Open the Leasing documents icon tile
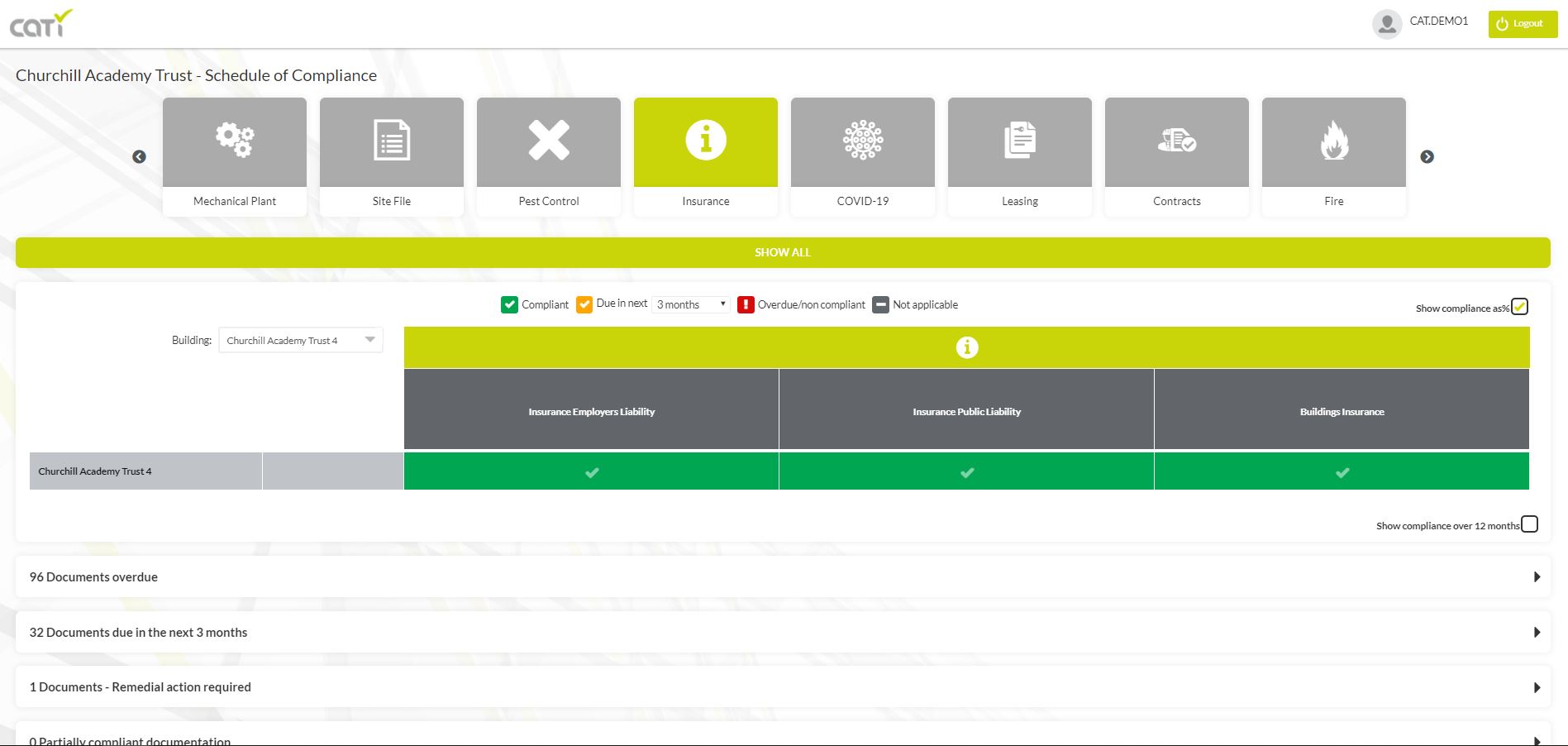The width and height of the screenshot is (1568, 746). (x=1020, y=141)
